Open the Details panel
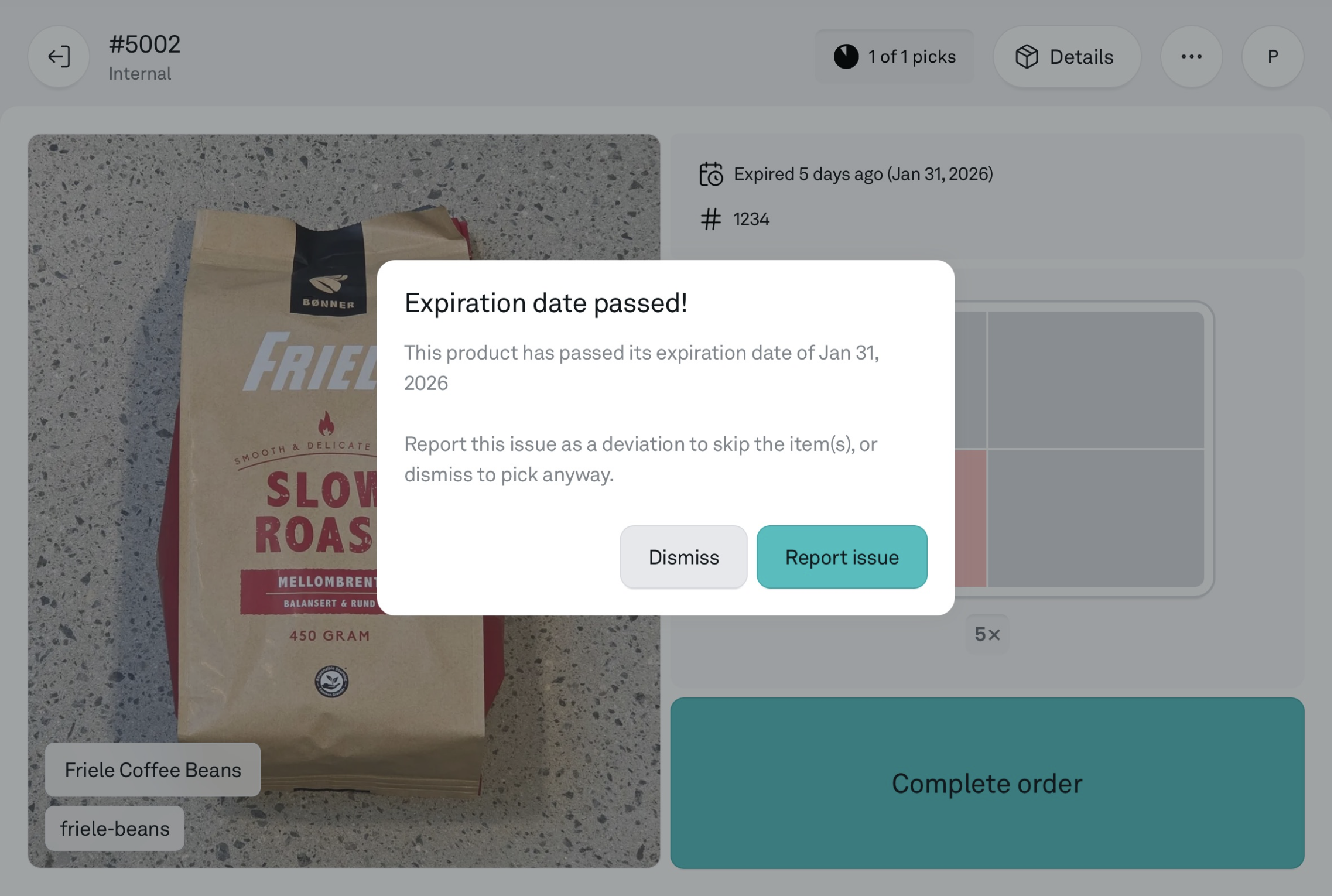1334x896 pixels. tap(1068, 57)
